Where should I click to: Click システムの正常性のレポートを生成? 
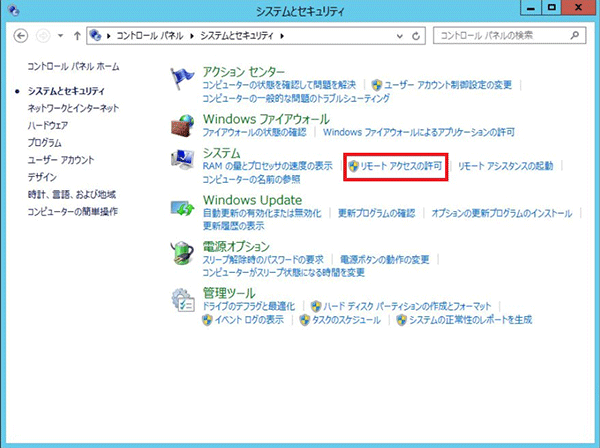coord(470,320)
